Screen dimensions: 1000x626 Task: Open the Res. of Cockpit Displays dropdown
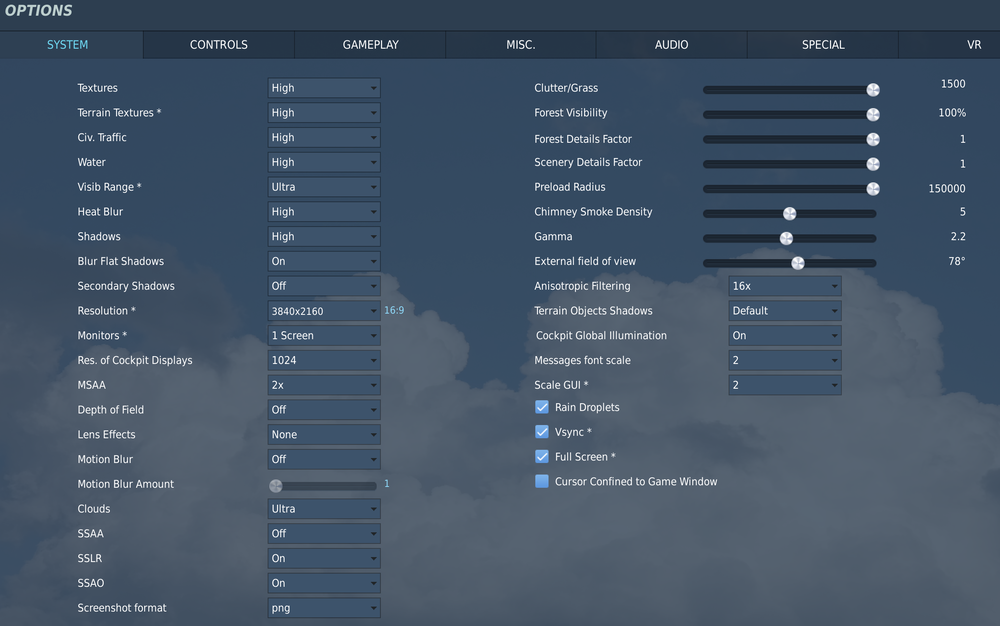pos(324,360)
